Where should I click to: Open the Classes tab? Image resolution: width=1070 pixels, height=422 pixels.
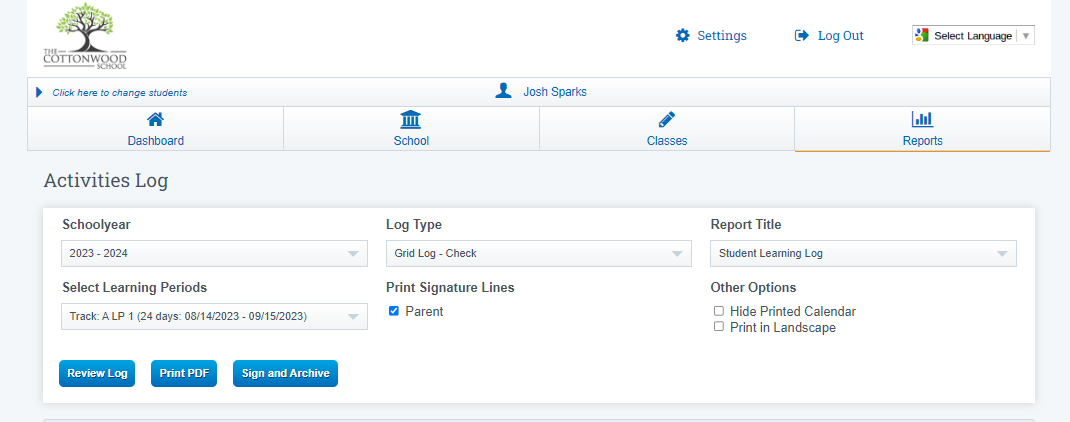coord(667,140)
